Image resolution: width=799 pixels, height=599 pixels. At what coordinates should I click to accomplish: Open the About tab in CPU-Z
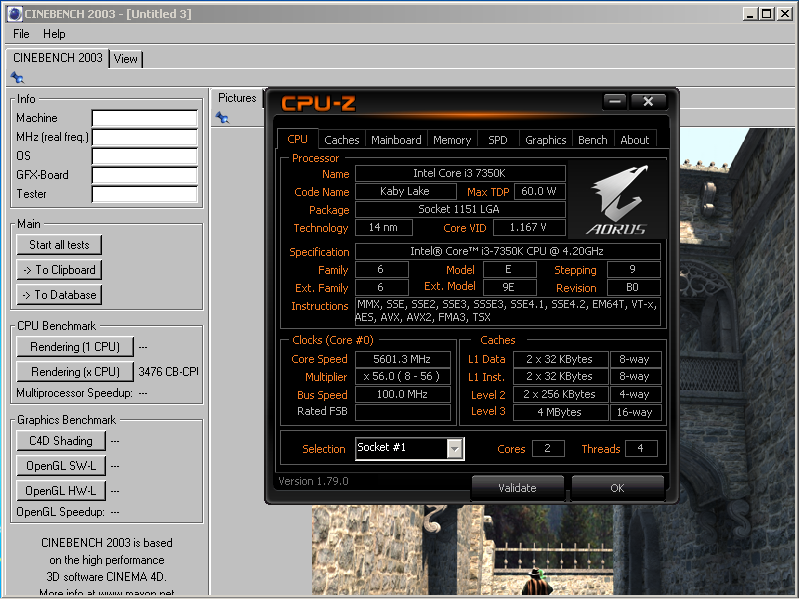[634, 140]
